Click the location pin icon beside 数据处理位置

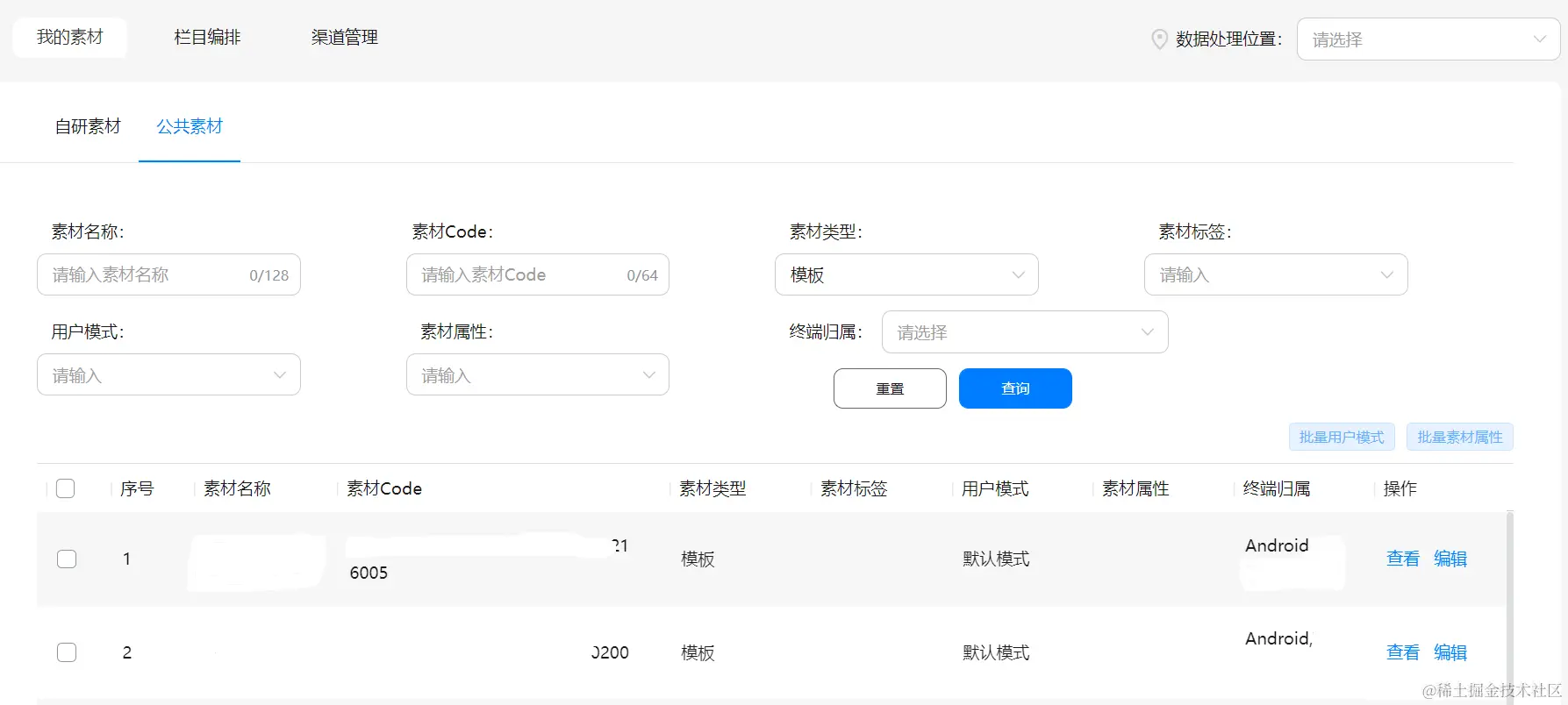coord(1159,39)
